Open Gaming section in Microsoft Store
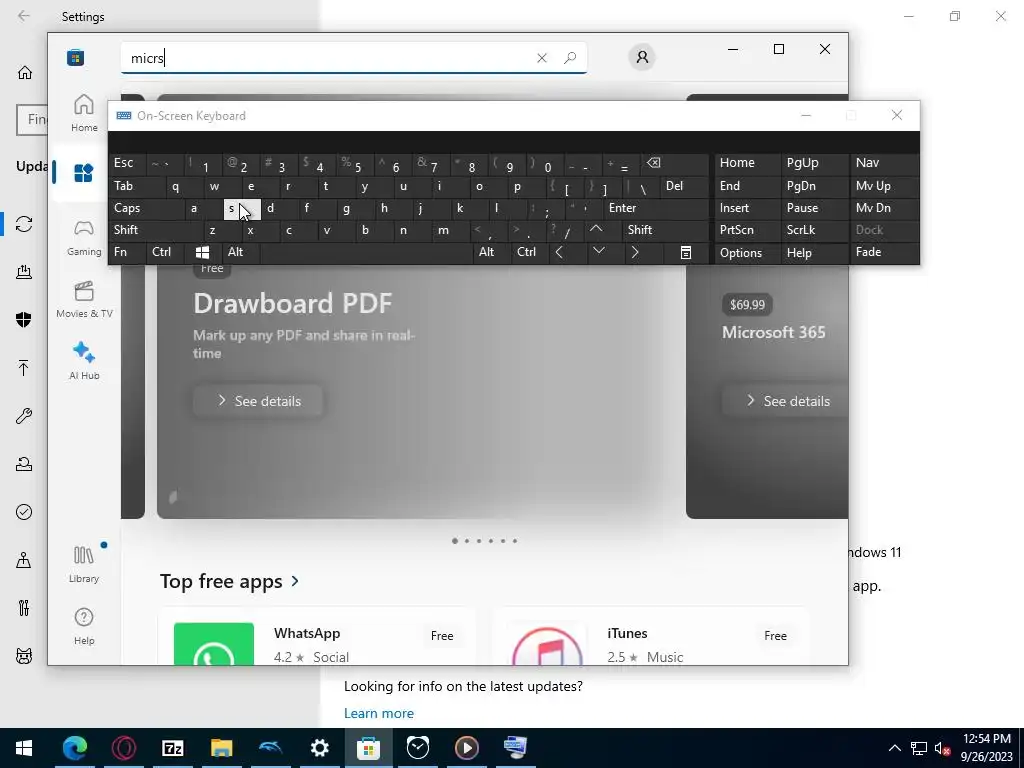The image size is (1024, 768). click(84, 237)
